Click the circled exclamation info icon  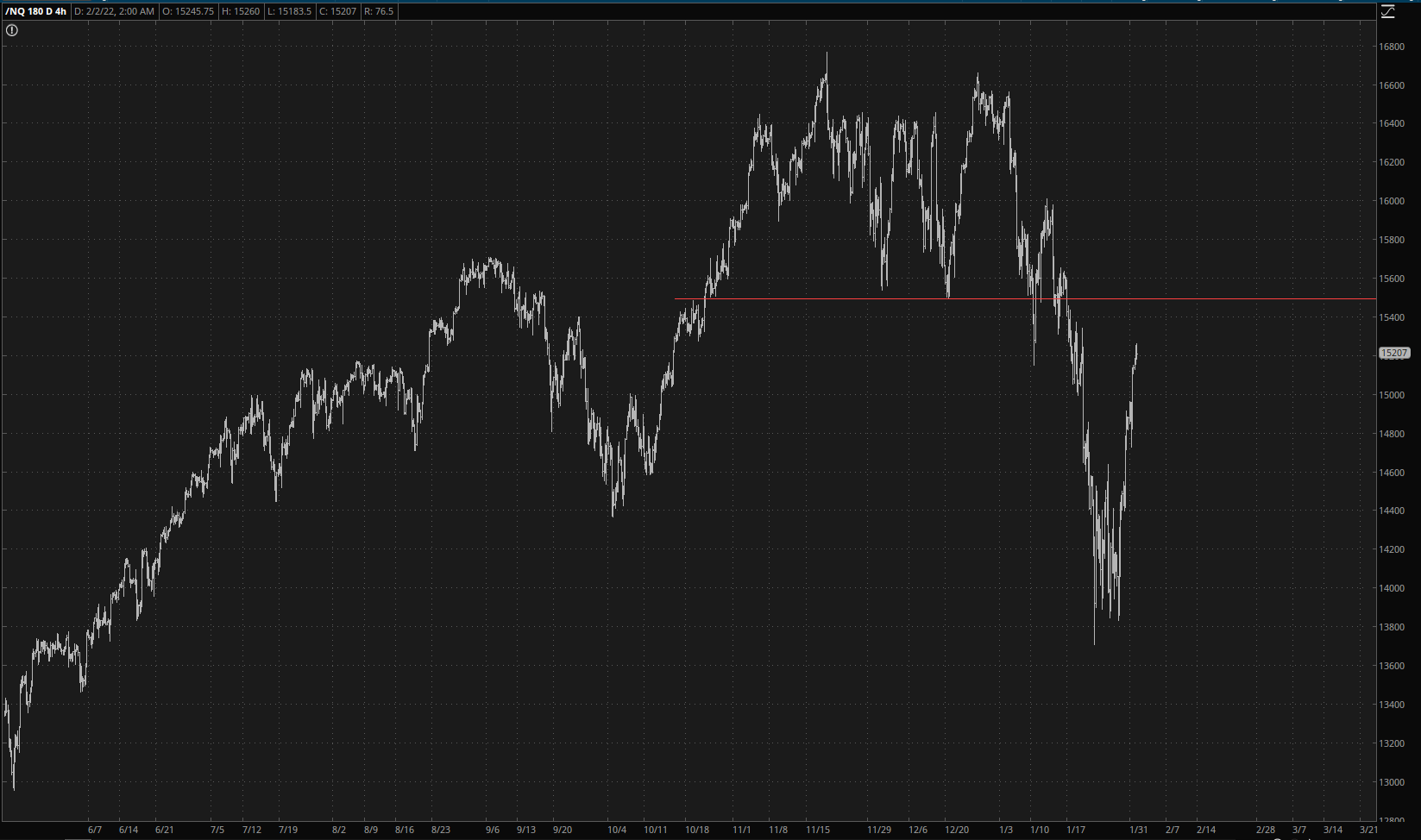[12, 30]
